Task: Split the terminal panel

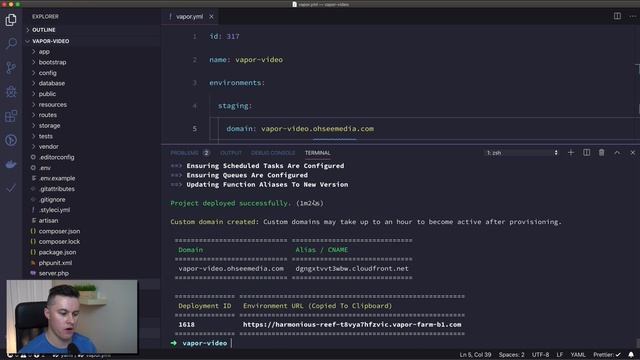Action: [x=586, y=153]
